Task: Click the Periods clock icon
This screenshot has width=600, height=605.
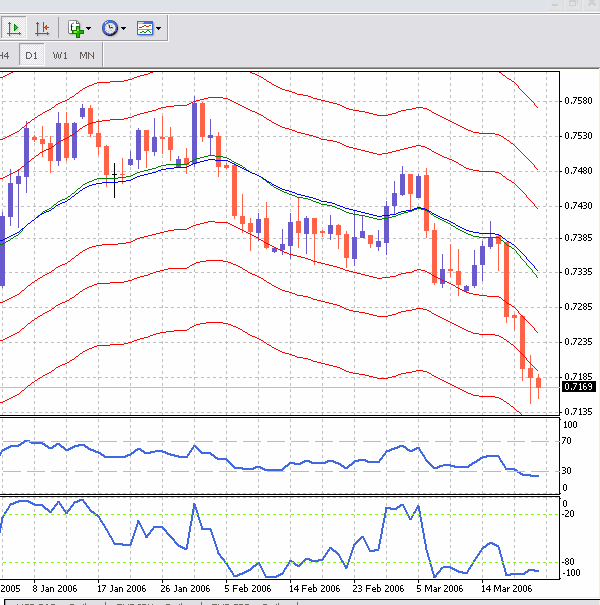Action: pyautogui.click(x=109, y=29)
